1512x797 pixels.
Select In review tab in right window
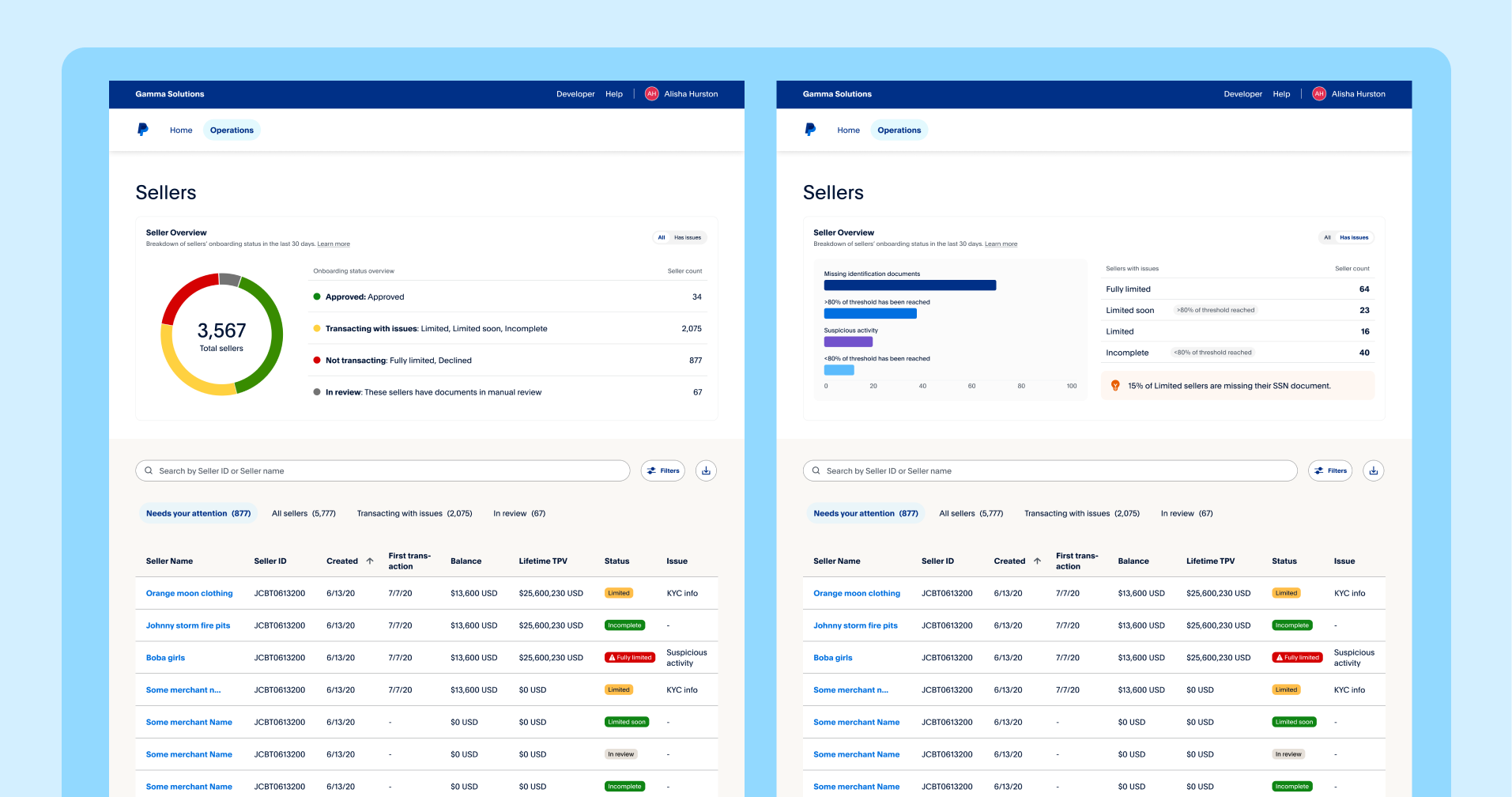[x=1186, y=513]
